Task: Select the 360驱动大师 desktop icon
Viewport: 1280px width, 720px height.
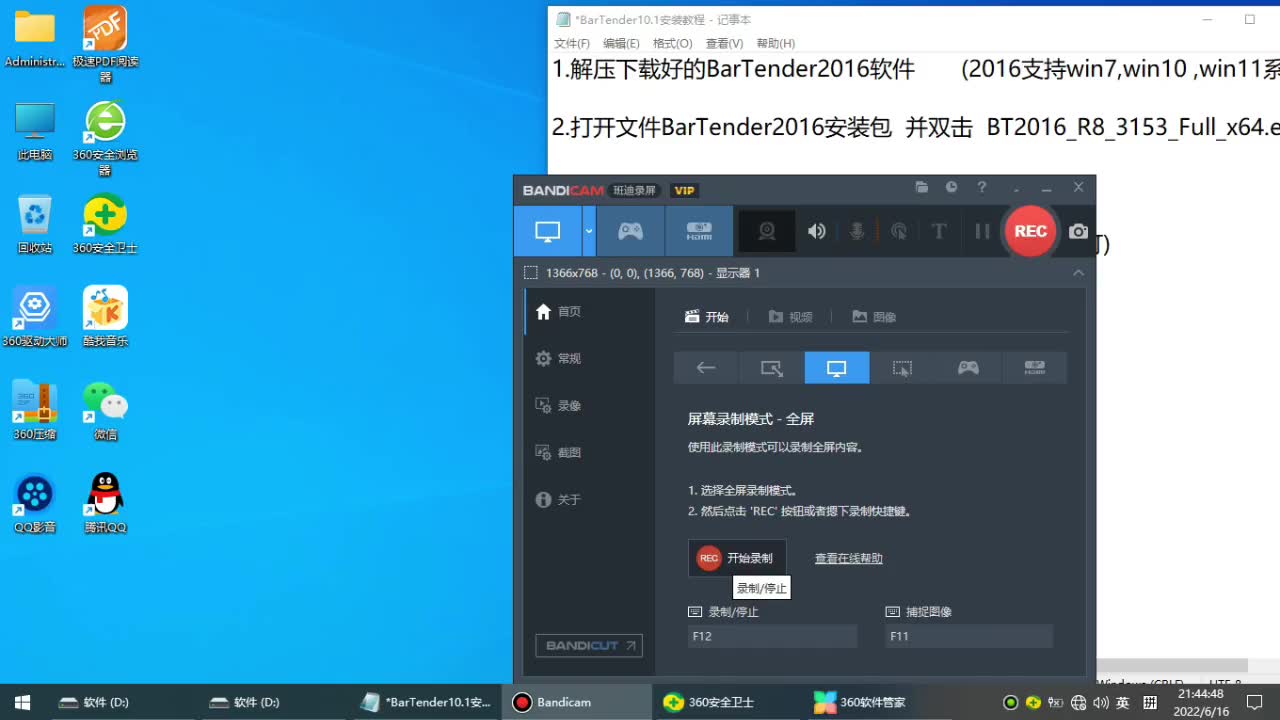Action: click(35, 317)
